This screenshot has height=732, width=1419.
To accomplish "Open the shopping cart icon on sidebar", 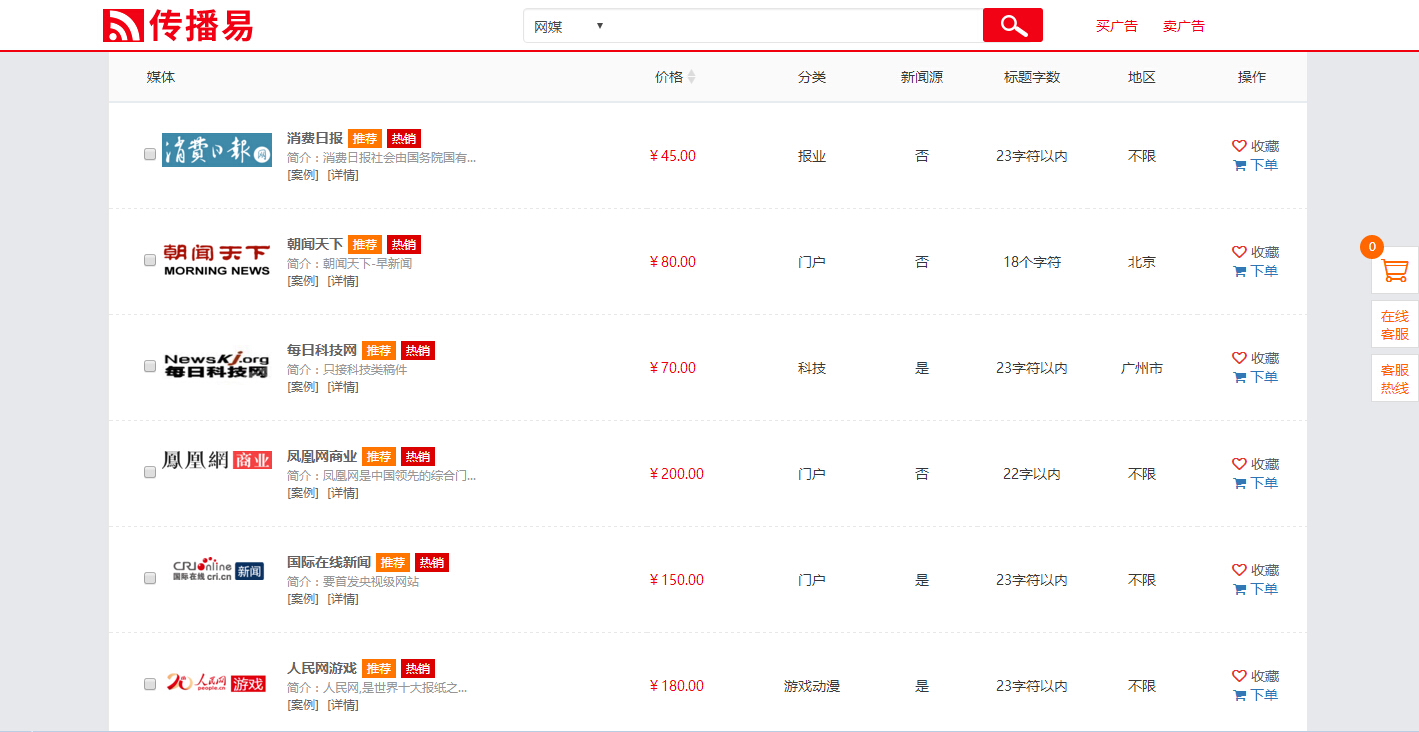I will coord(1394,270).
